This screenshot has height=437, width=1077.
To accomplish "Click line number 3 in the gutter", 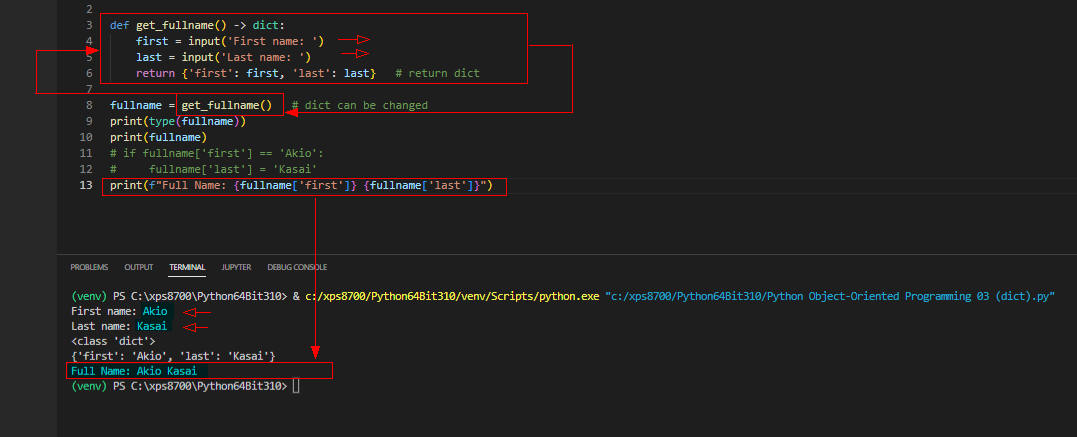I will (x=89, y=25).
